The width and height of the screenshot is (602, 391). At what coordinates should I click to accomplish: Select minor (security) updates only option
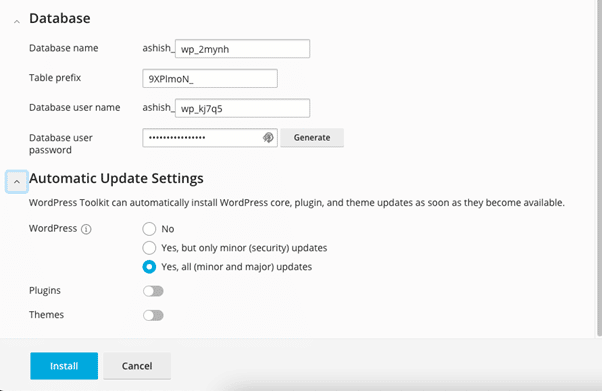tap(149, 248)
